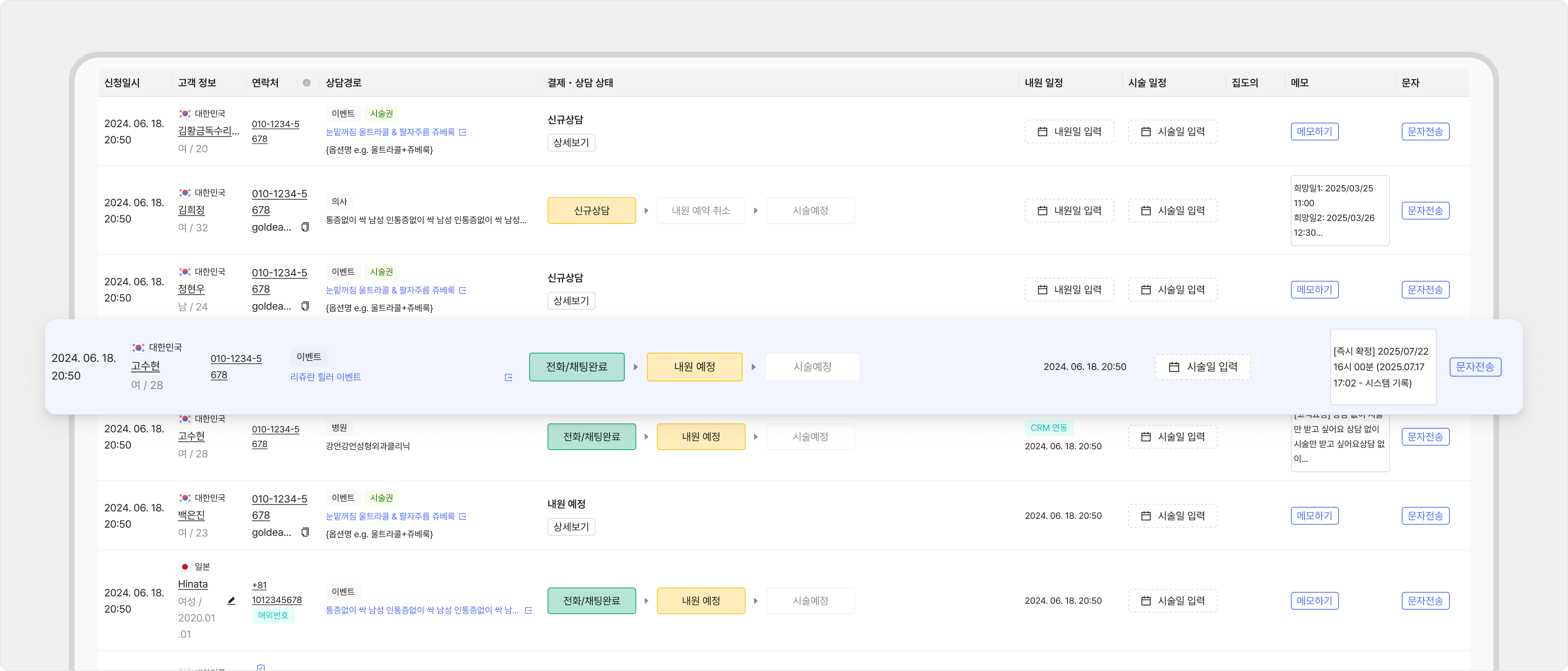Screen dimensions: 1568x671
Task: Copy 백은진's goldea email with copy icon
Action: [305, 532]
